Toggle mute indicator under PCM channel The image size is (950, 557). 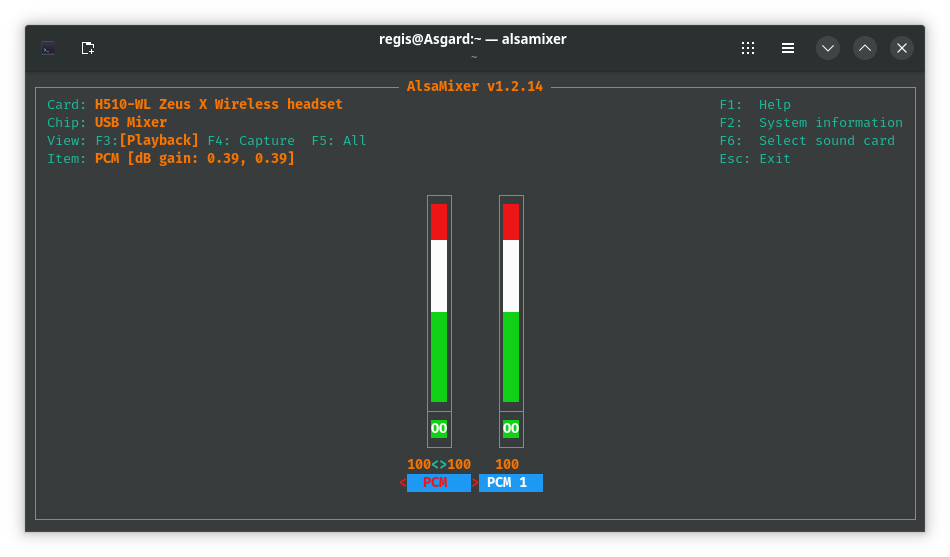pos(439,429)
